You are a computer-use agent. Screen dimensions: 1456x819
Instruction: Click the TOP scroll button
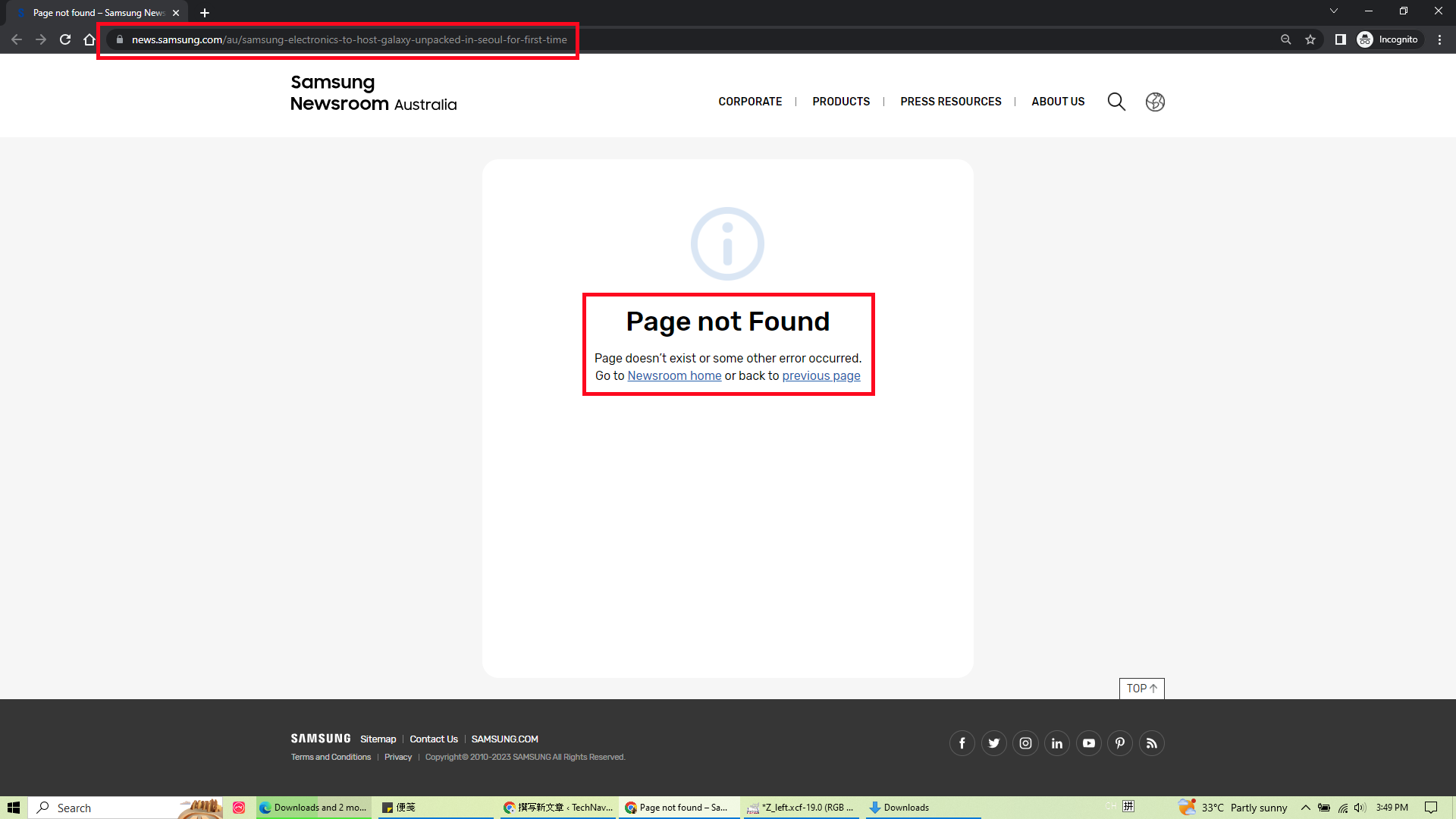(x=1141, y=689)
